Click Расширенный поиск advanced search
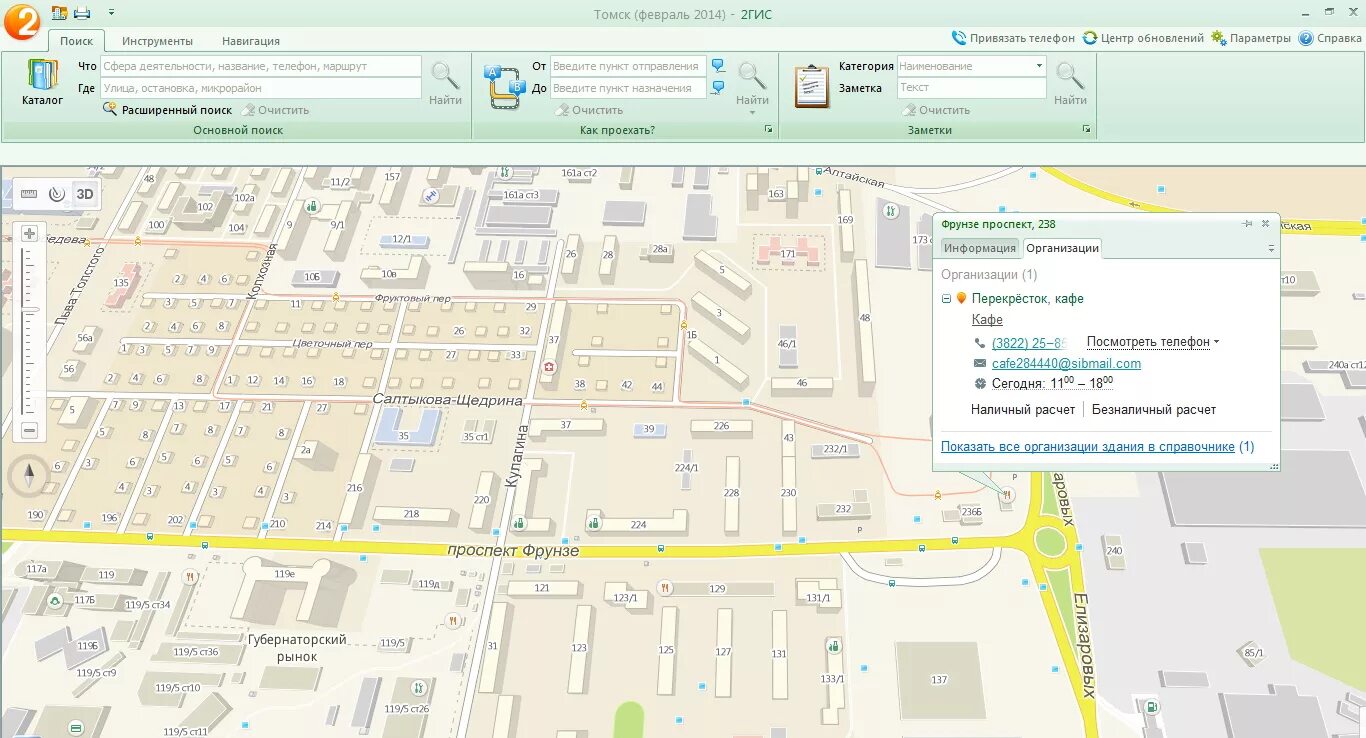The height and width of the screenshot is (738, 1366). (x=167, y=110)
